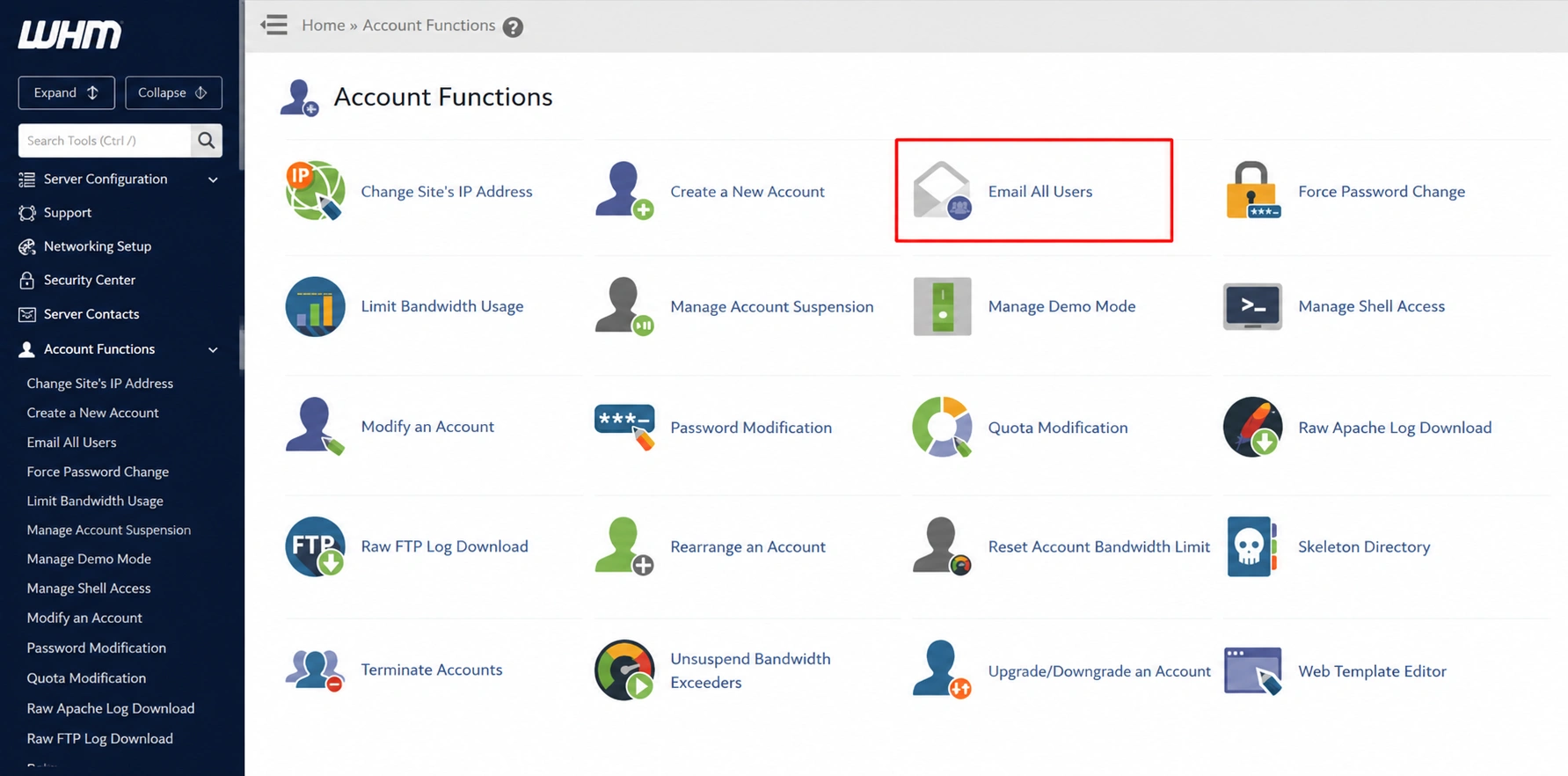Click the Password Modification asterisks icon
The image size is (1568, 776).
(624, 428)
